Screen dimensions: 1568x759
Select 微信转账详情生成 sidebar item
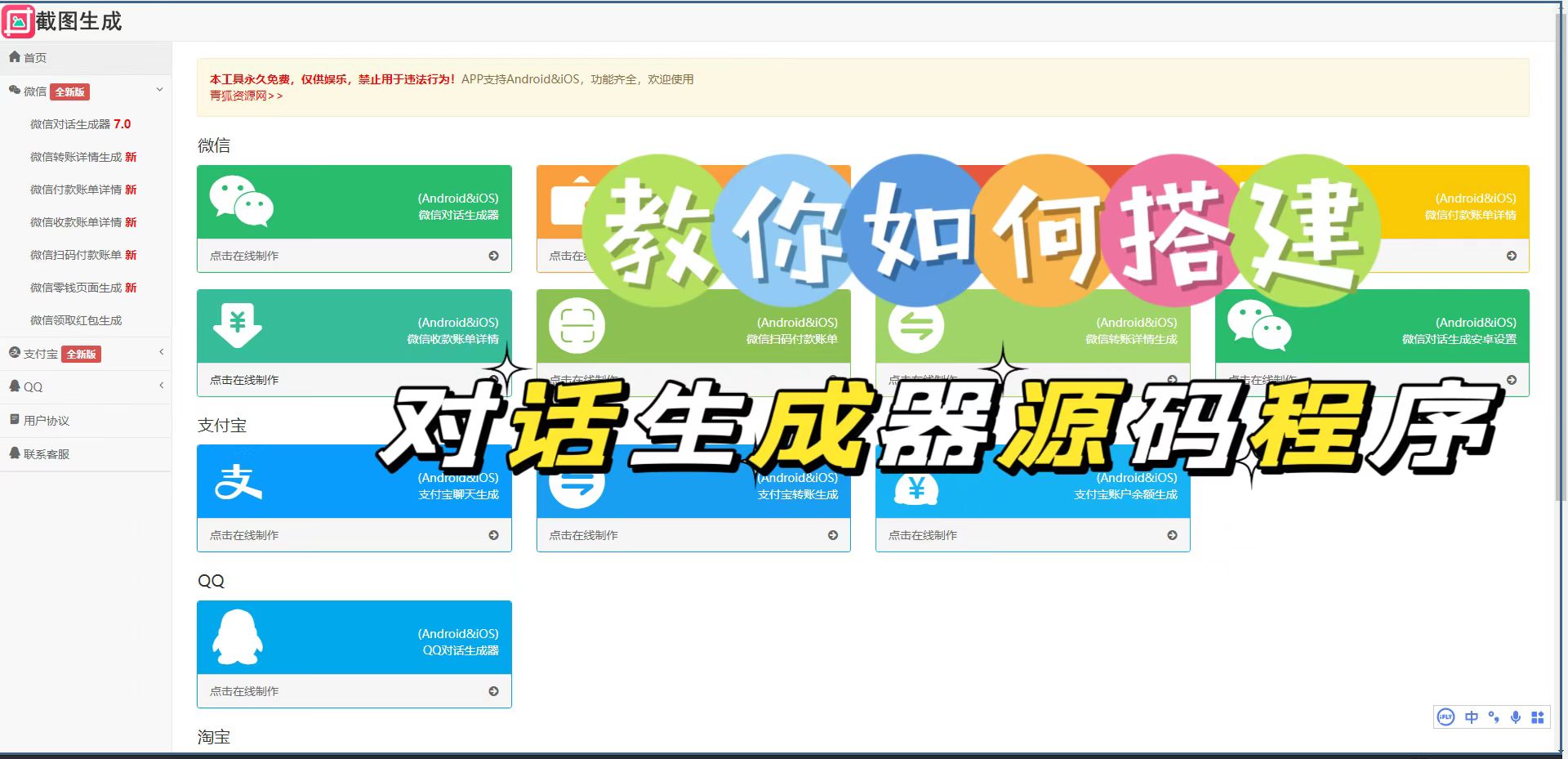(83, 157)
